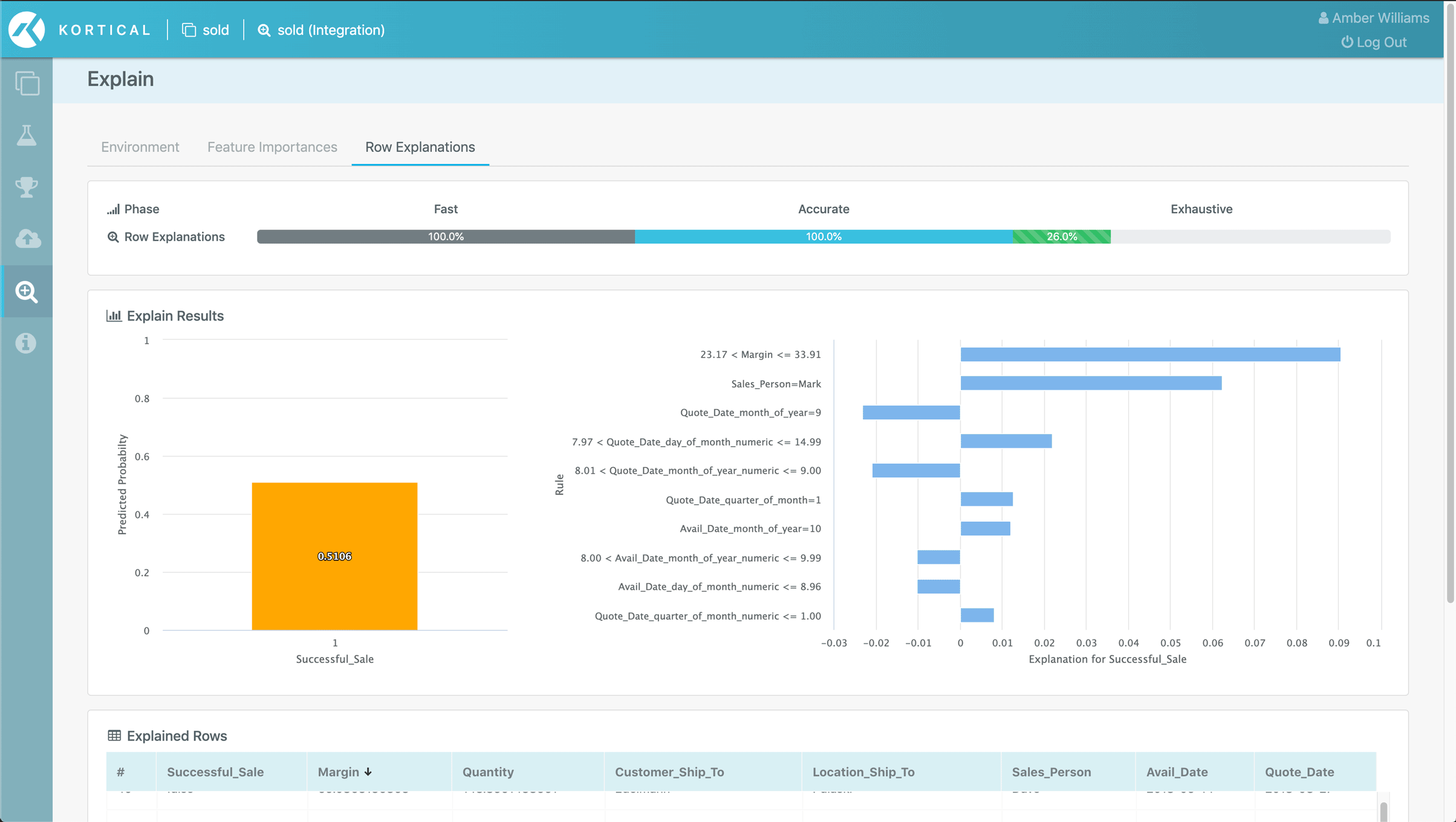Viewport: 1456px width, 822px height.
Task: Switch to the Feature Importances tab
Action: (272, 147)
